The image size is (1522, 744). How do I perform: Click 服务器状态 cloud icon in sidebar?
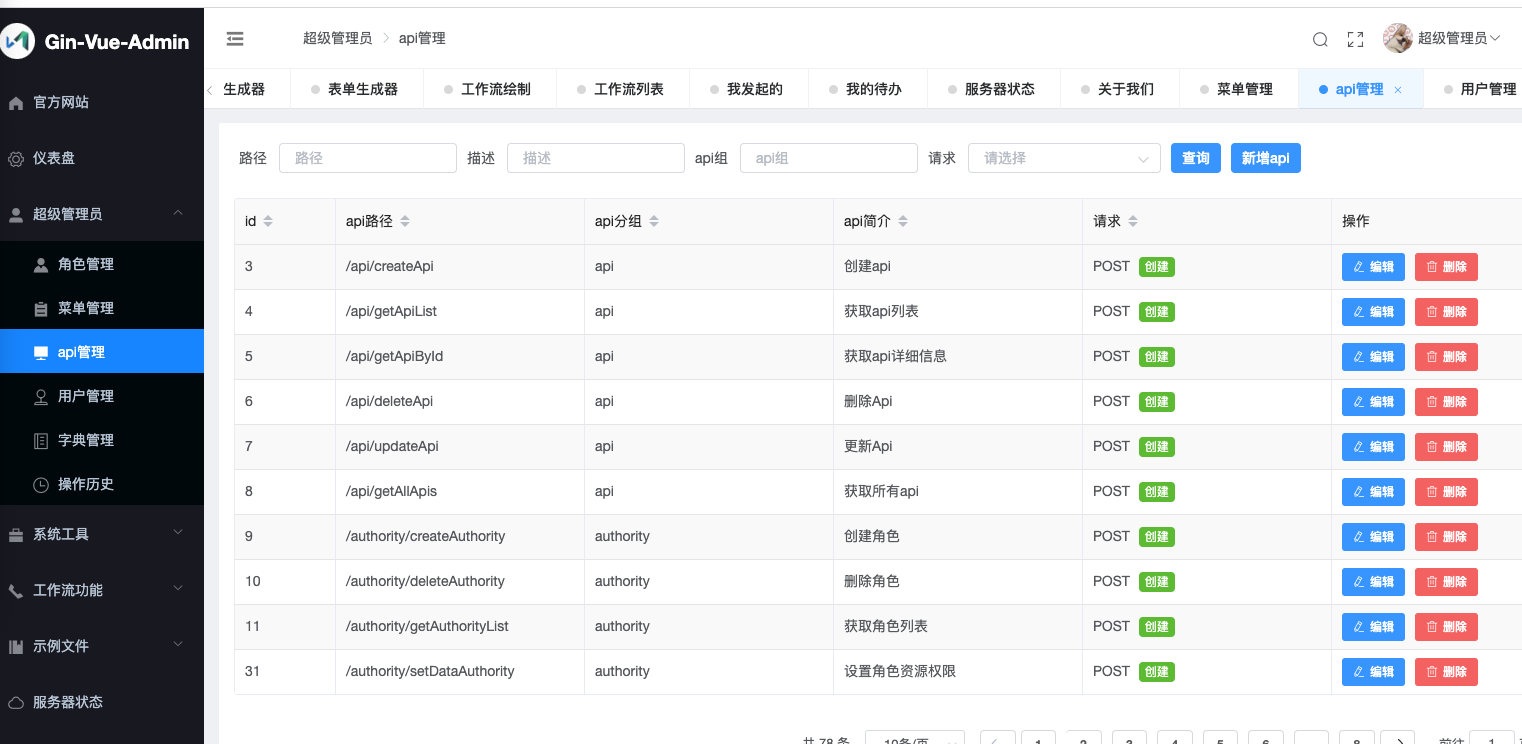coord(16,703)
